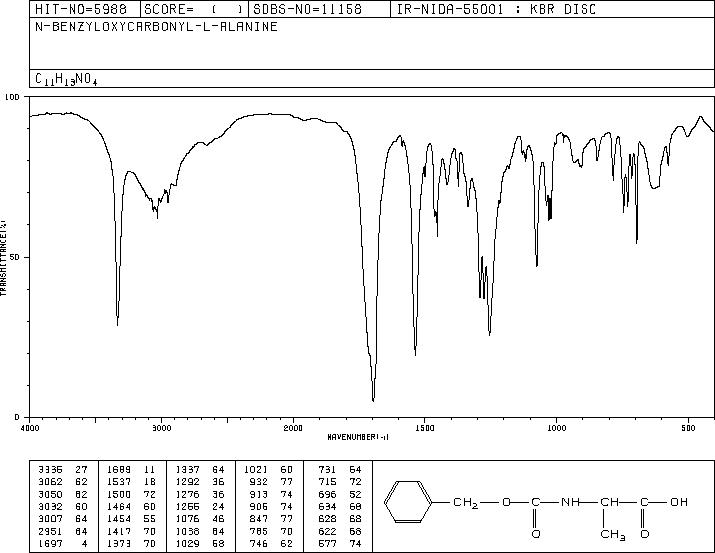Click the 1038 peak entry in table
This screenshot has width=715, height=553.
pos(200,532)
